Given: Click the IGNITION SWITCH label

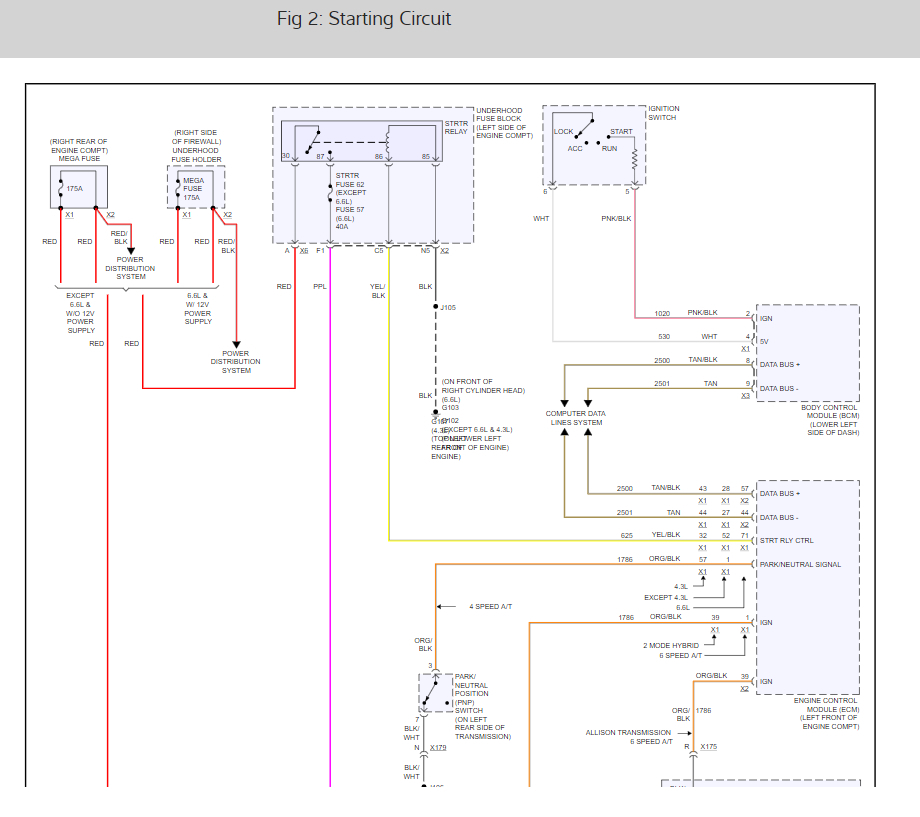Looking at the screenshot, I should (x=663, y=113).
